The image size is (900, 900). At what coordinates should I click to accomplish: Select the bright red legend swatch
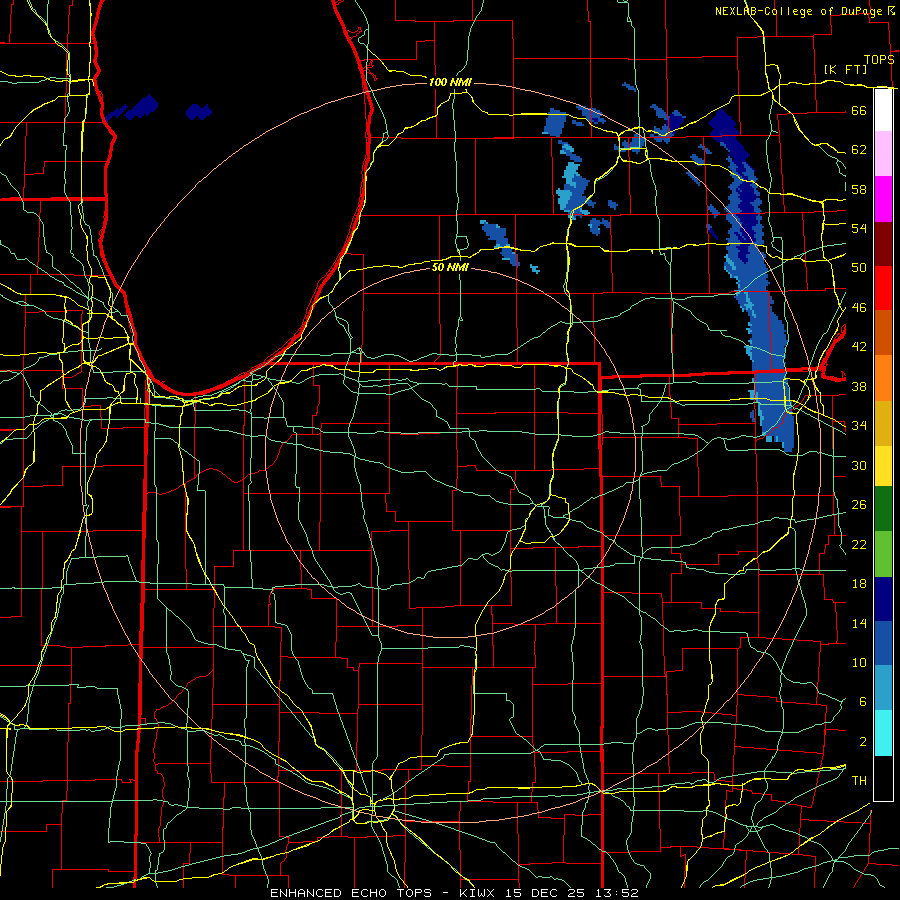click(x=883, y=288)
